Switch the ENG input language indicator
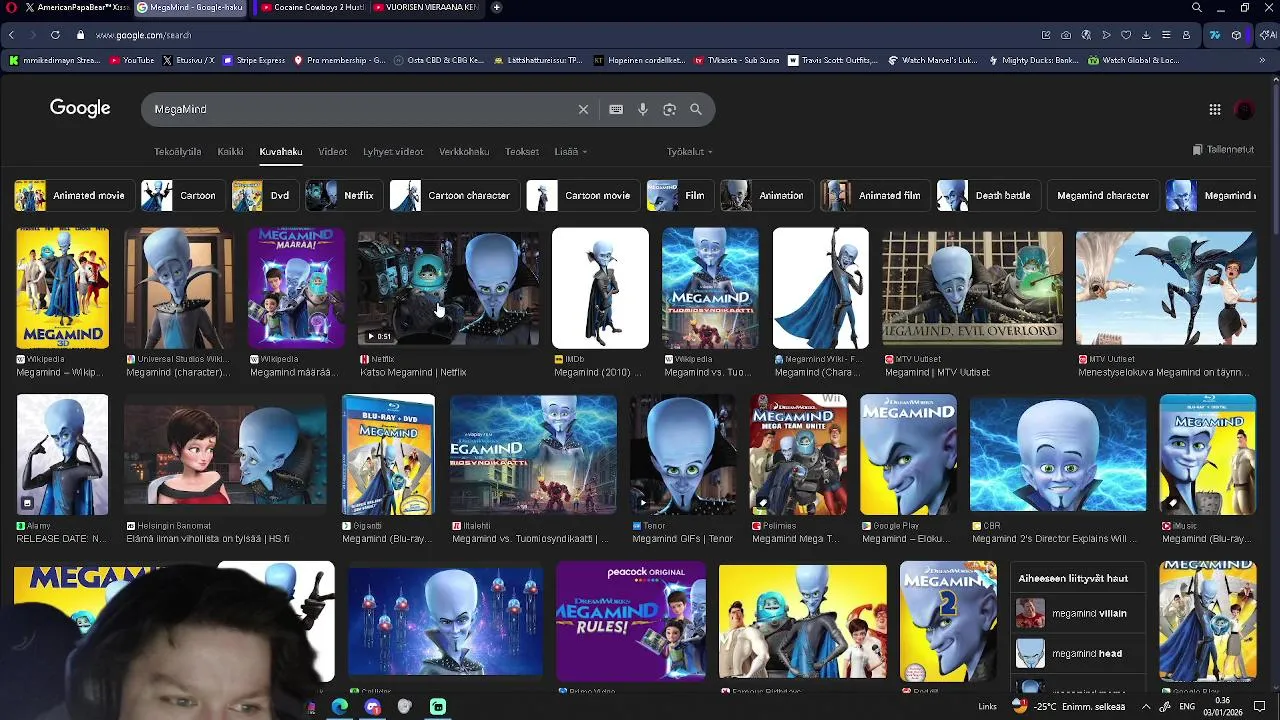Viewport: 1280px width, 720px height. click(x=1187, y=707)
